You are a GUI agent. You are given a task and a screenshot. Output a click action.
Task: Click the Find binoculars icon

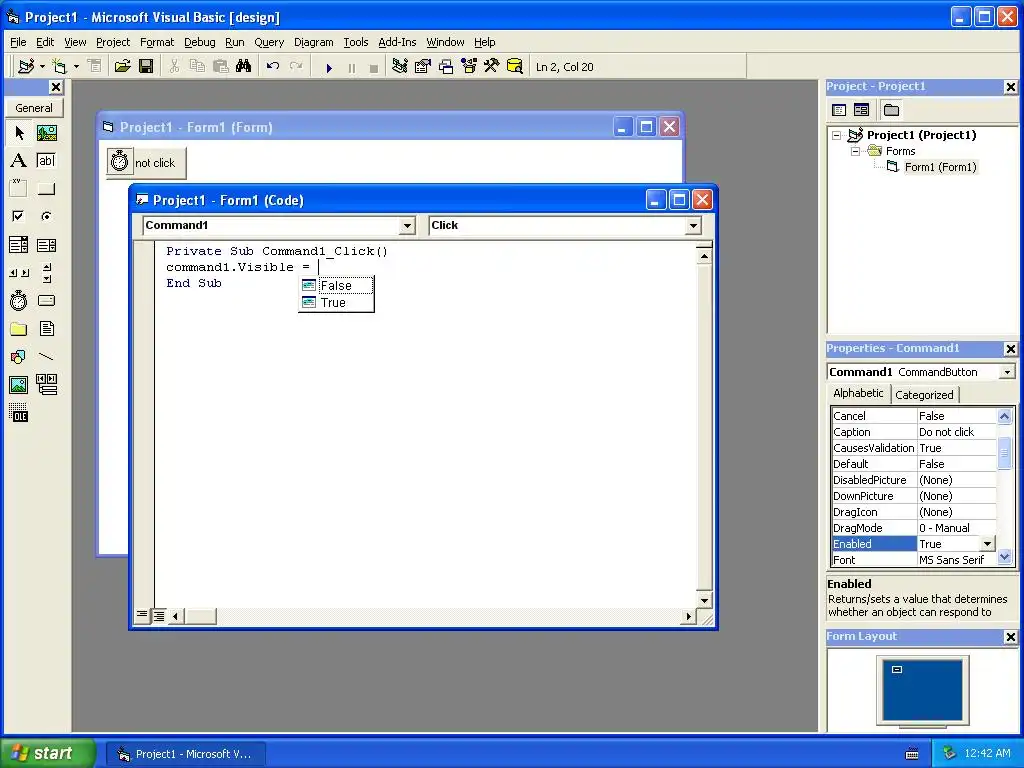(x=244, y=67)
